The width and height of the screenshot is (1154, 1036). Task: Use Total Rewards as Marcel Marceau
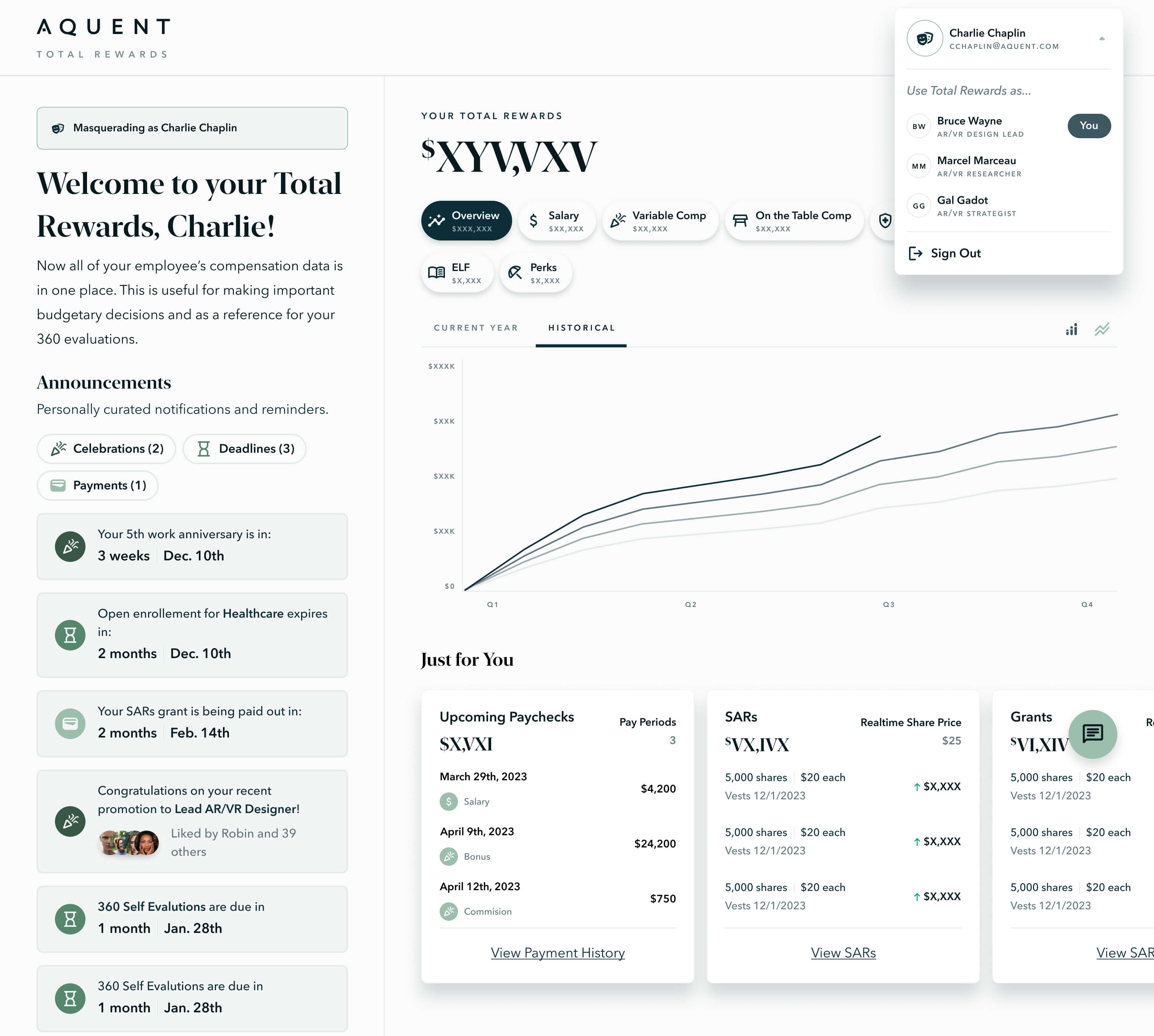click(976, 166)
